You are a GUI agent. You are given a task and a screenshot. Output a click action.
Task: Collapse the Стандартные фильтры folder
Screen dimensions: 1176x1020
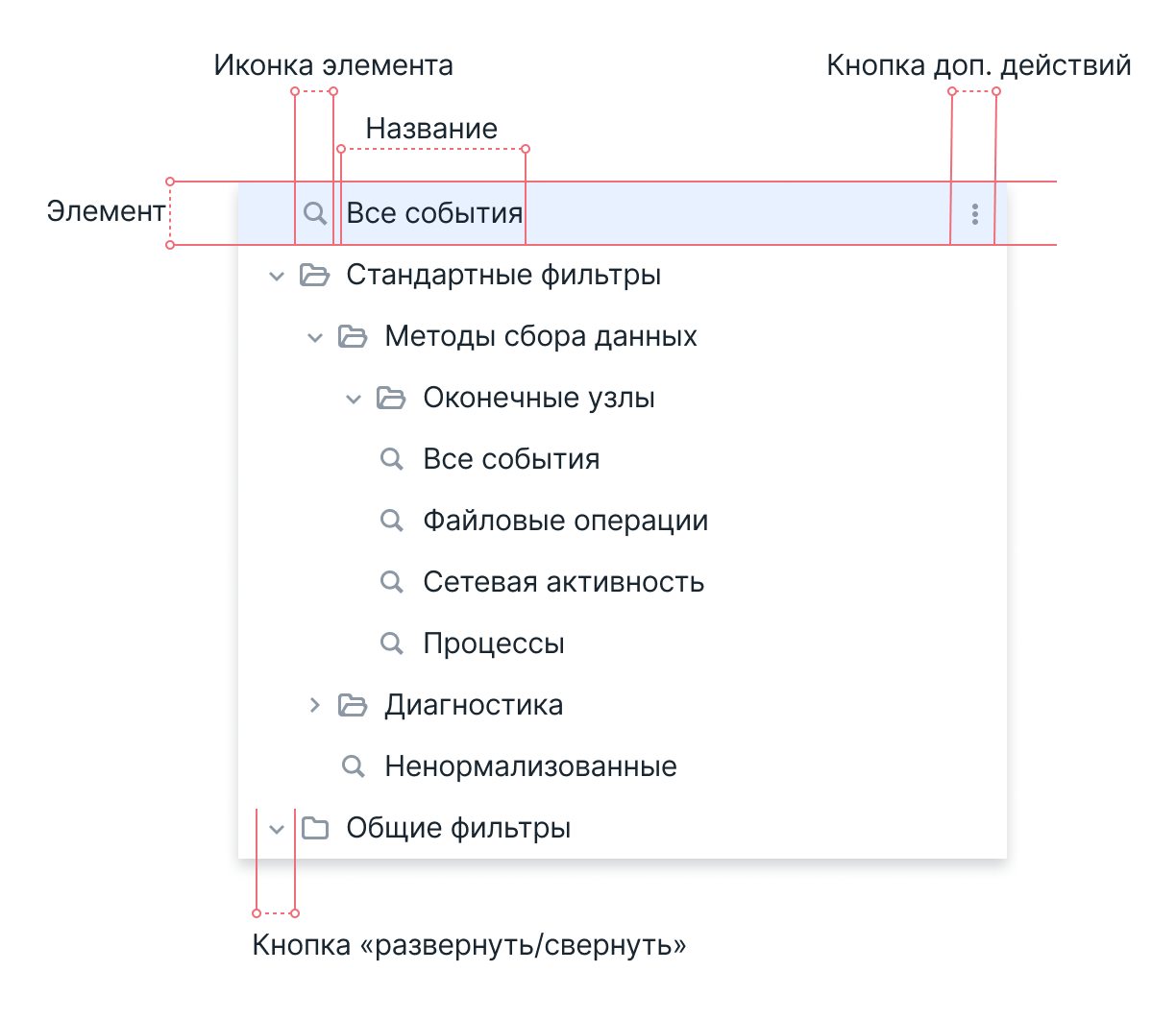pyautogui.click(x=278, y=275)
